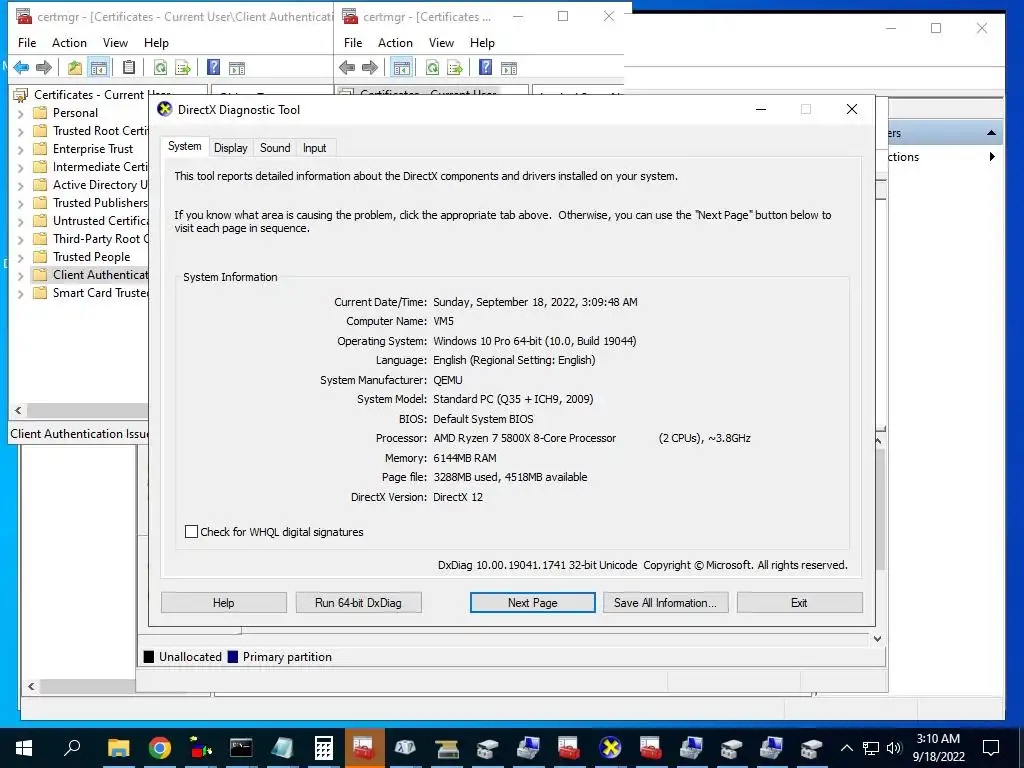Image resolution: width=1024 pixels, height=768 pixels.
Task: Click Refresh icon in left certmgr toolbar
Action: click(x=160, y=67)
